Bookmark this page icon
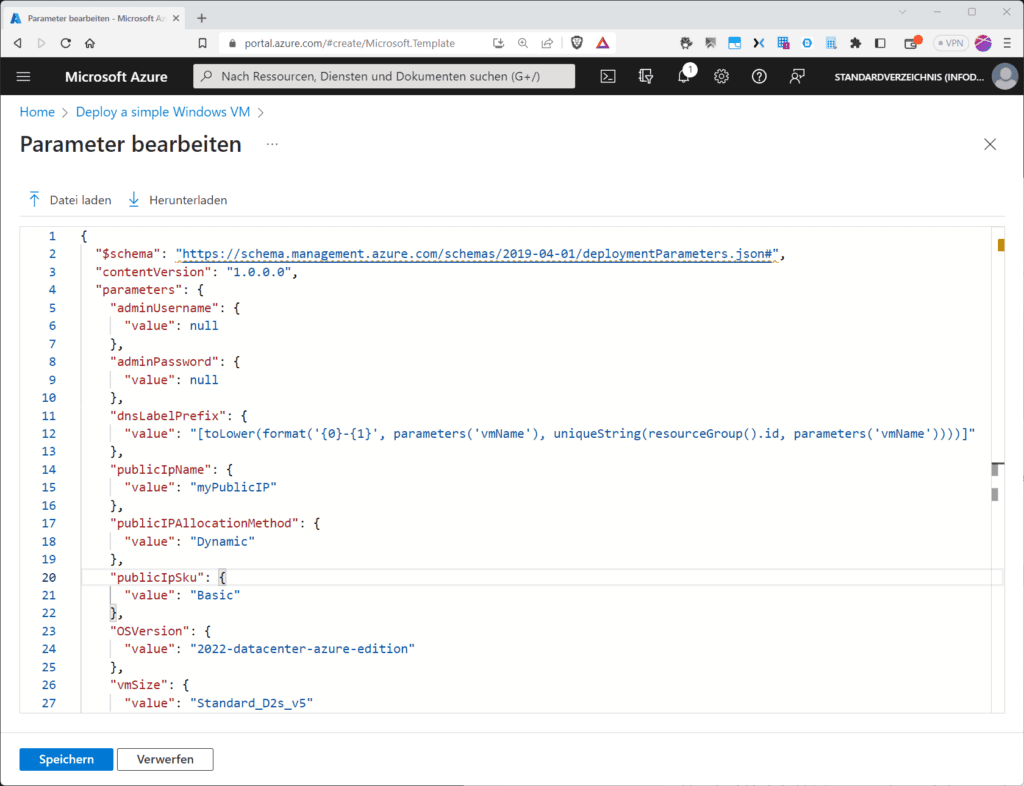The width and height of the screenshot is (1024, 786). (202, 43)
